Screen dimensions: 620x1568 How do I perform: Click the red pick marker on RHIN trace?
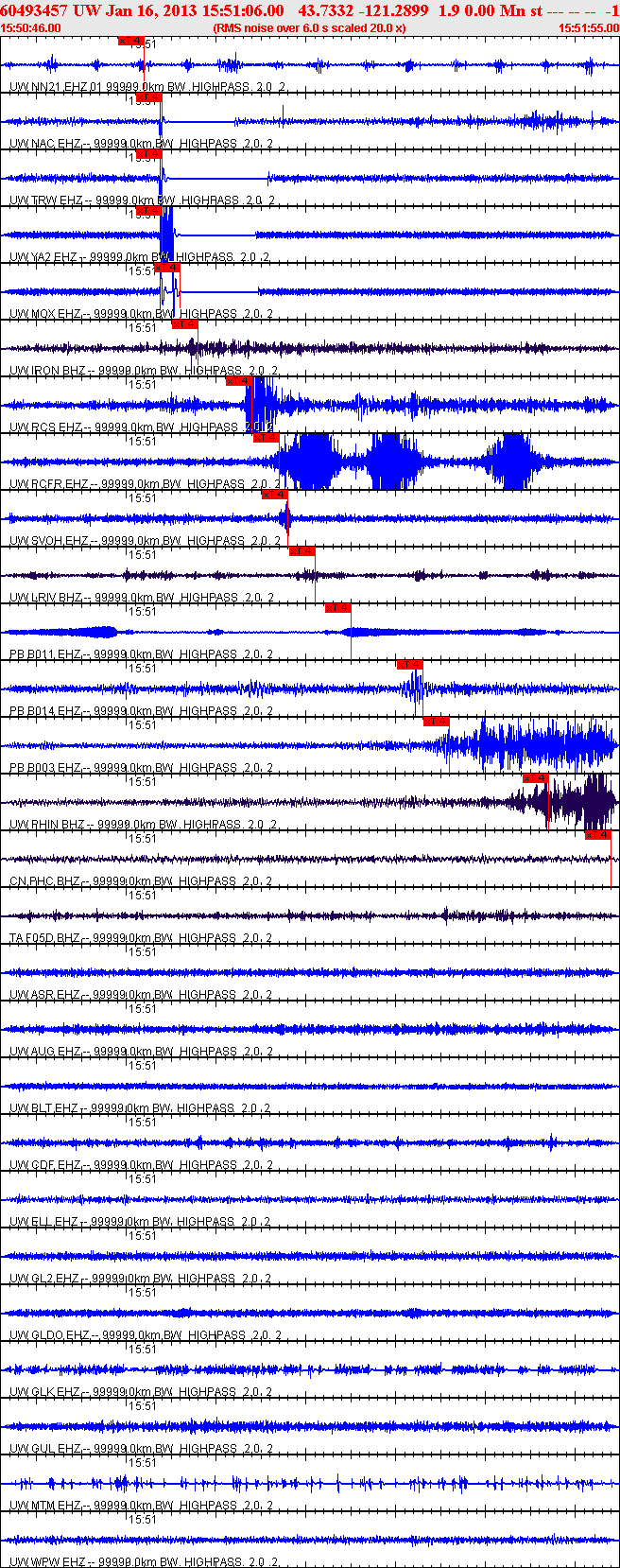(535, 778)
